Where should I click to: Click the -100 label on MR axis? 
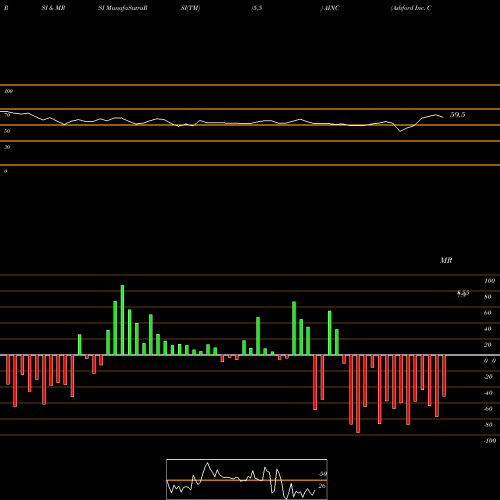point(490,441)
